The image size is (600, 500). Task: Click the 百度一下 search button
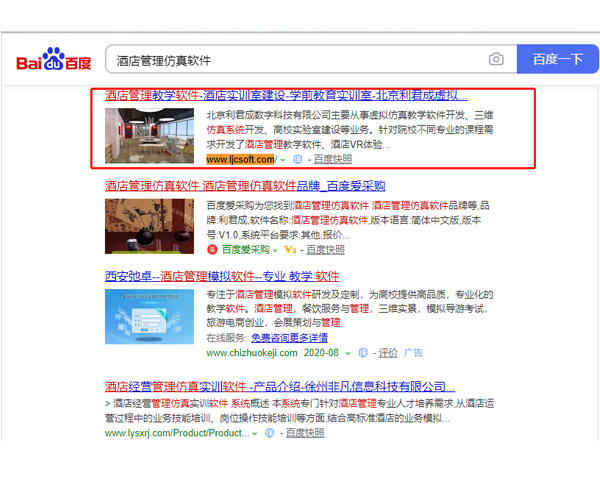click(558, 59)
